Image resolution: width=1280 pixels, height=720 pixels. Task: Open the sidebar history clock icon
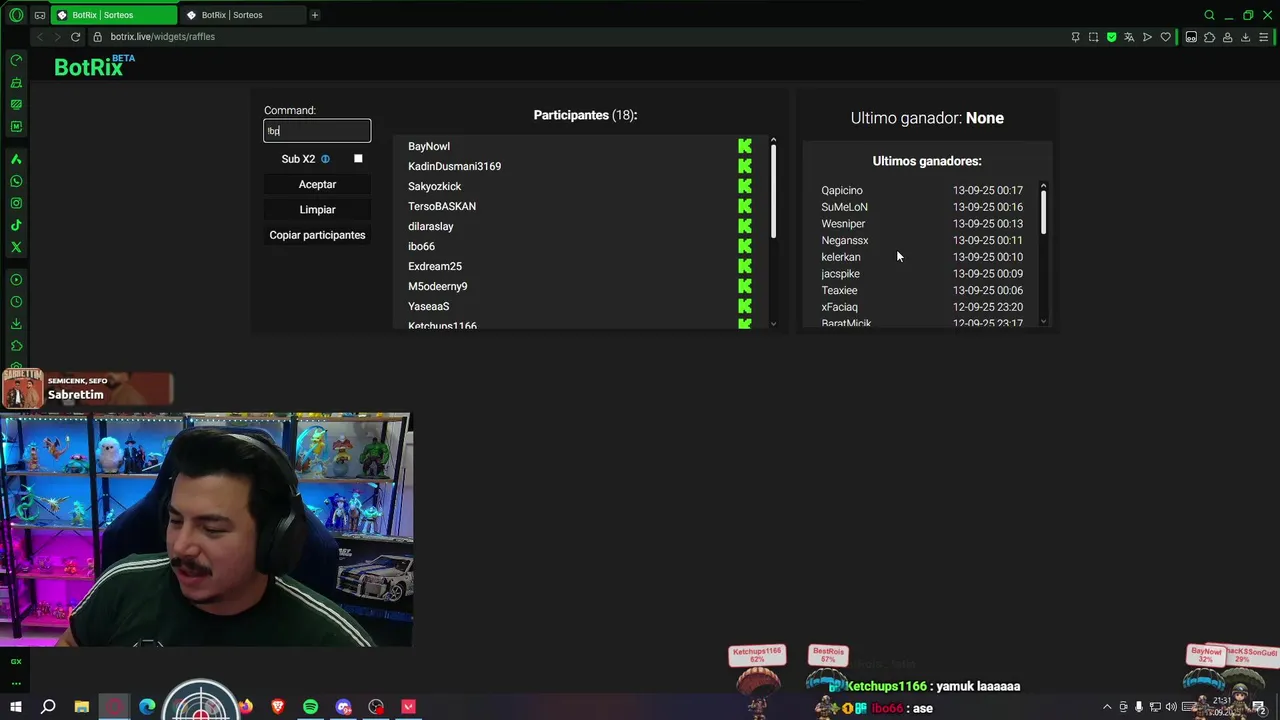tap(16, 301)
